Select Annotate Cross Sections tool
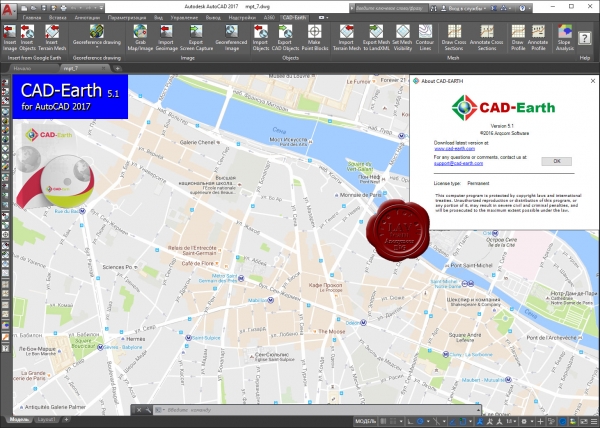 click(x=487, y=37)
